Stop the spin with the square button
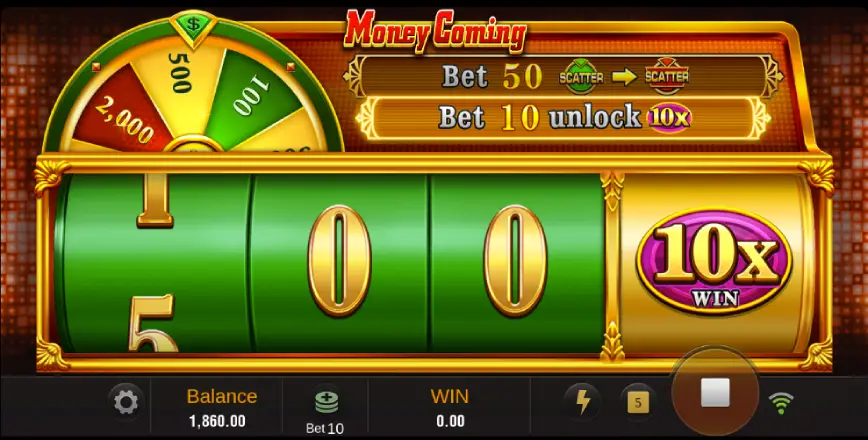Image resolution: width=868 pixels, height=440 pixels. point(715,393)
